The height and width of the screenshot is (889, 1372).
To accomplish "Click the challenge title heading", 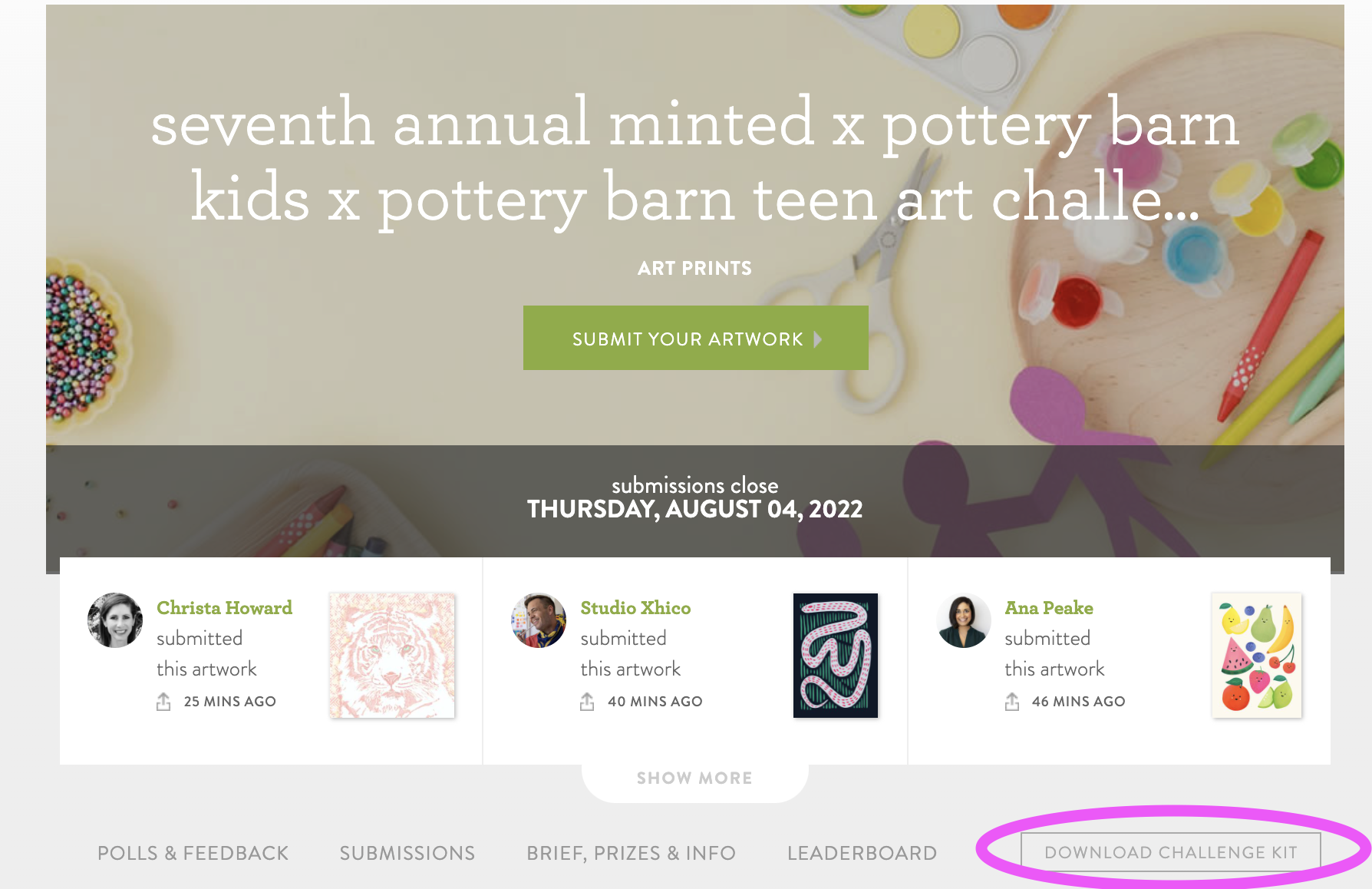I will [x=694, y=161].
